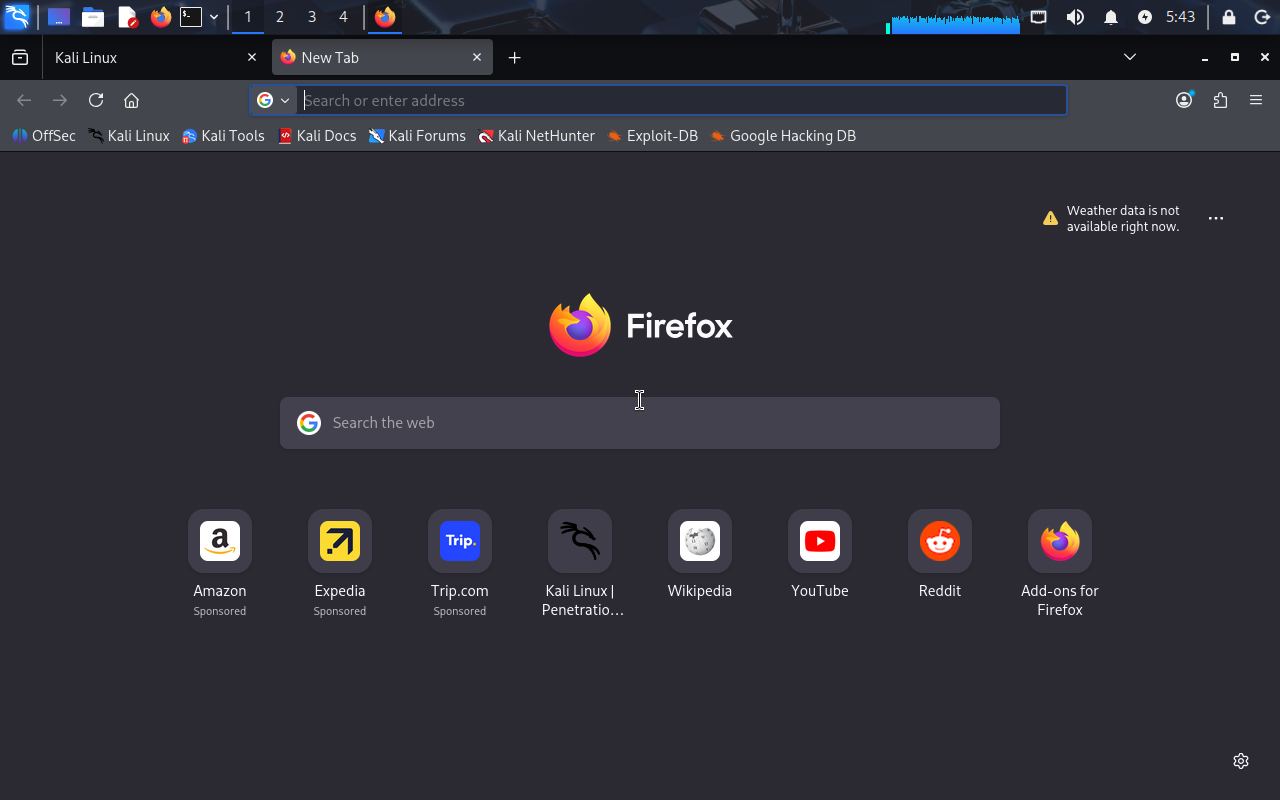Image resolution: width=1280 pixels, height=800 pixels.
Task: Open the Exploit-DB bookmark
Action: [x=652, y=136]
